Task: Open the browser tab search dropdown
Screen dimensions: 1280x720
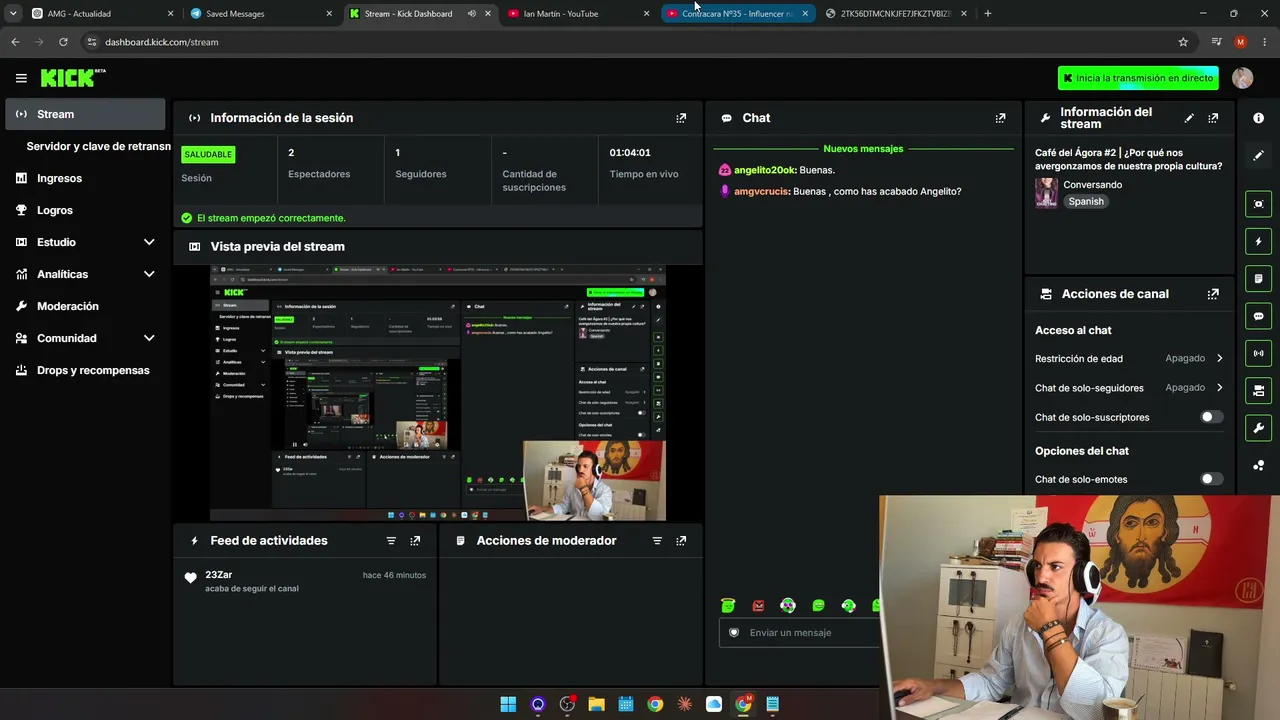Action: (13, 14)
